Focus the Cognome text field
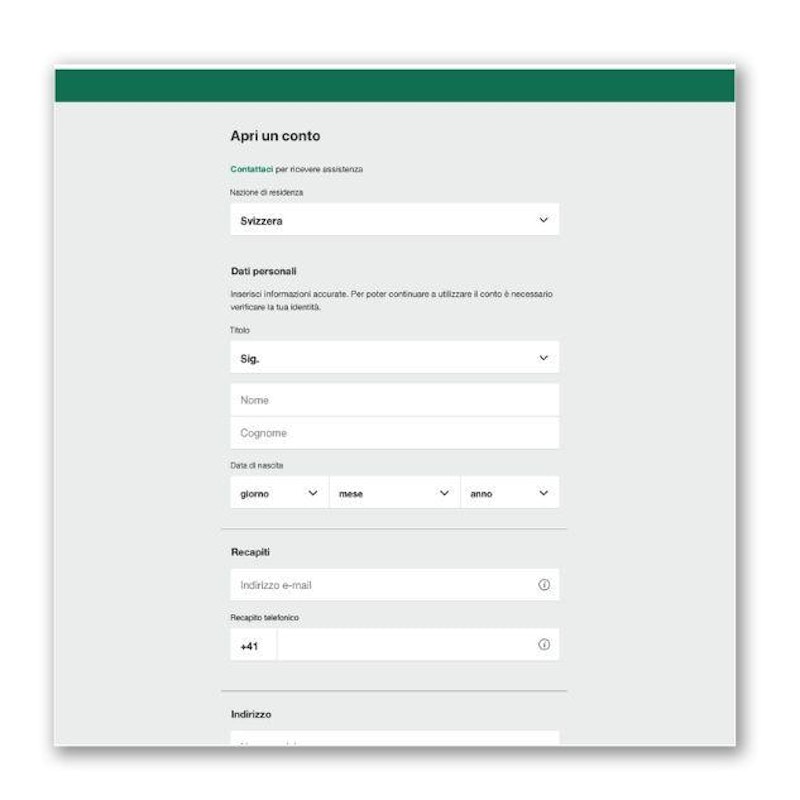This screenshot has height=800, width=800. (x=394, y=433)
